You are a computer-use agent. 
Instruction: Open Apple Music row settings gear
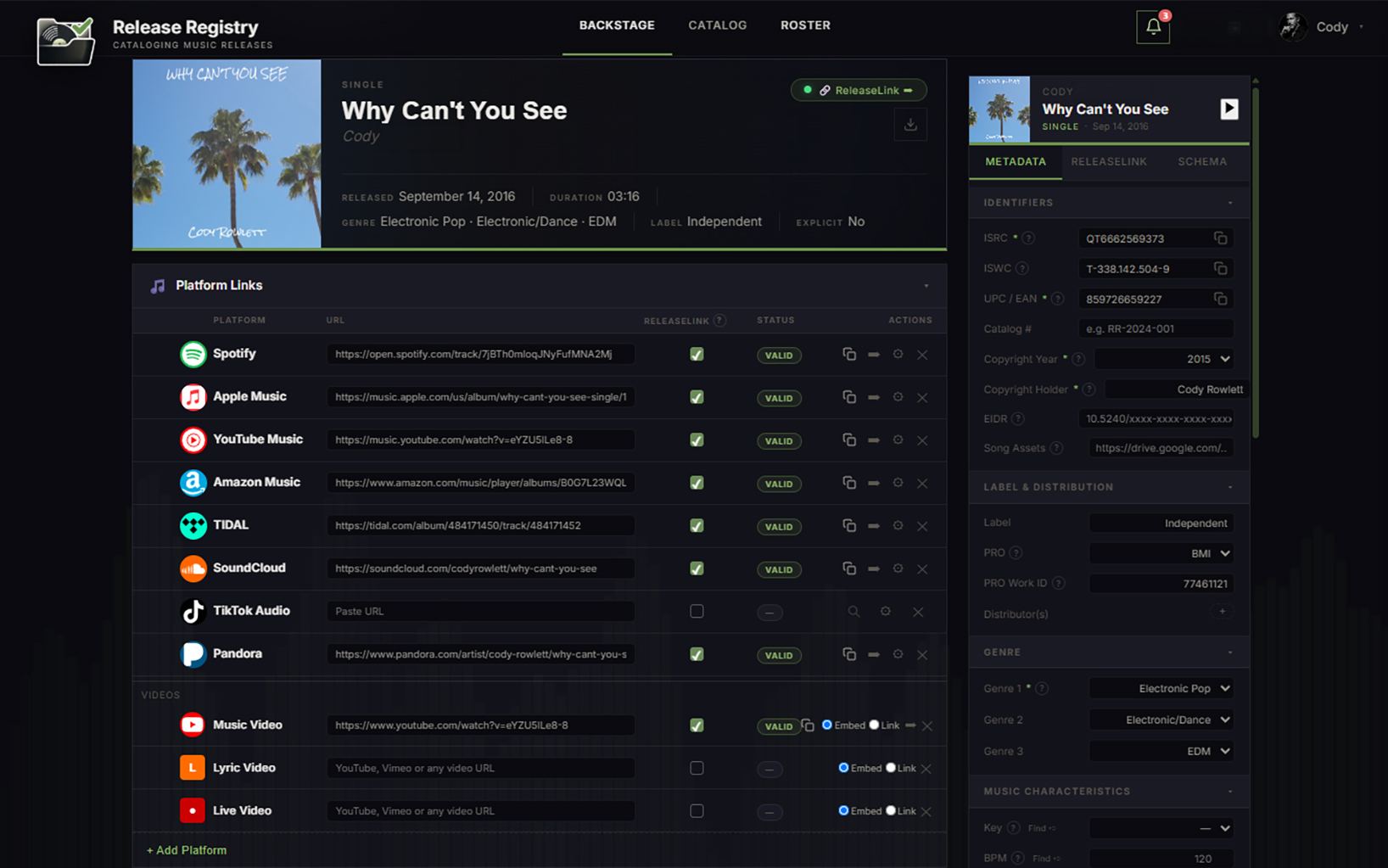pyautogui.click(x=898, y=396)
